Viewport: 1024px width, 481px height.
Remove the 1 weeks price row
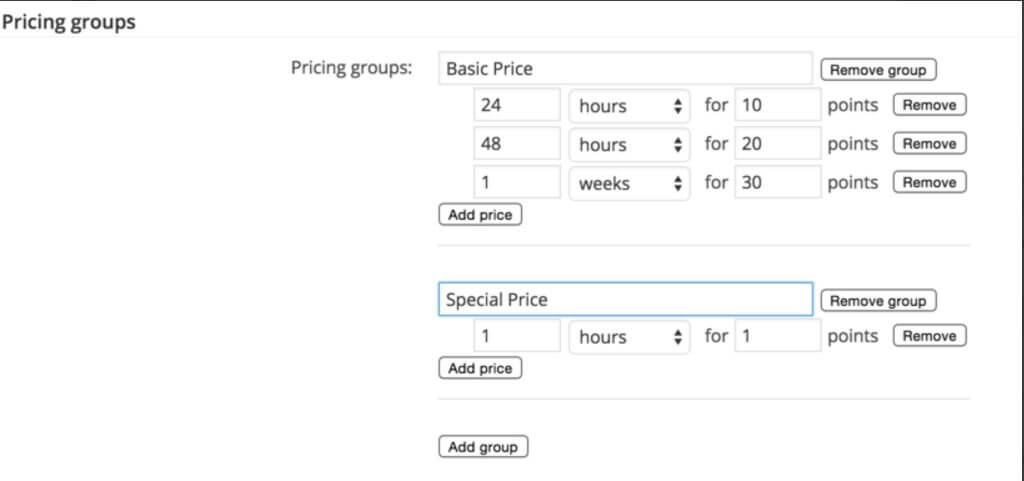click(x=929, y=182)
